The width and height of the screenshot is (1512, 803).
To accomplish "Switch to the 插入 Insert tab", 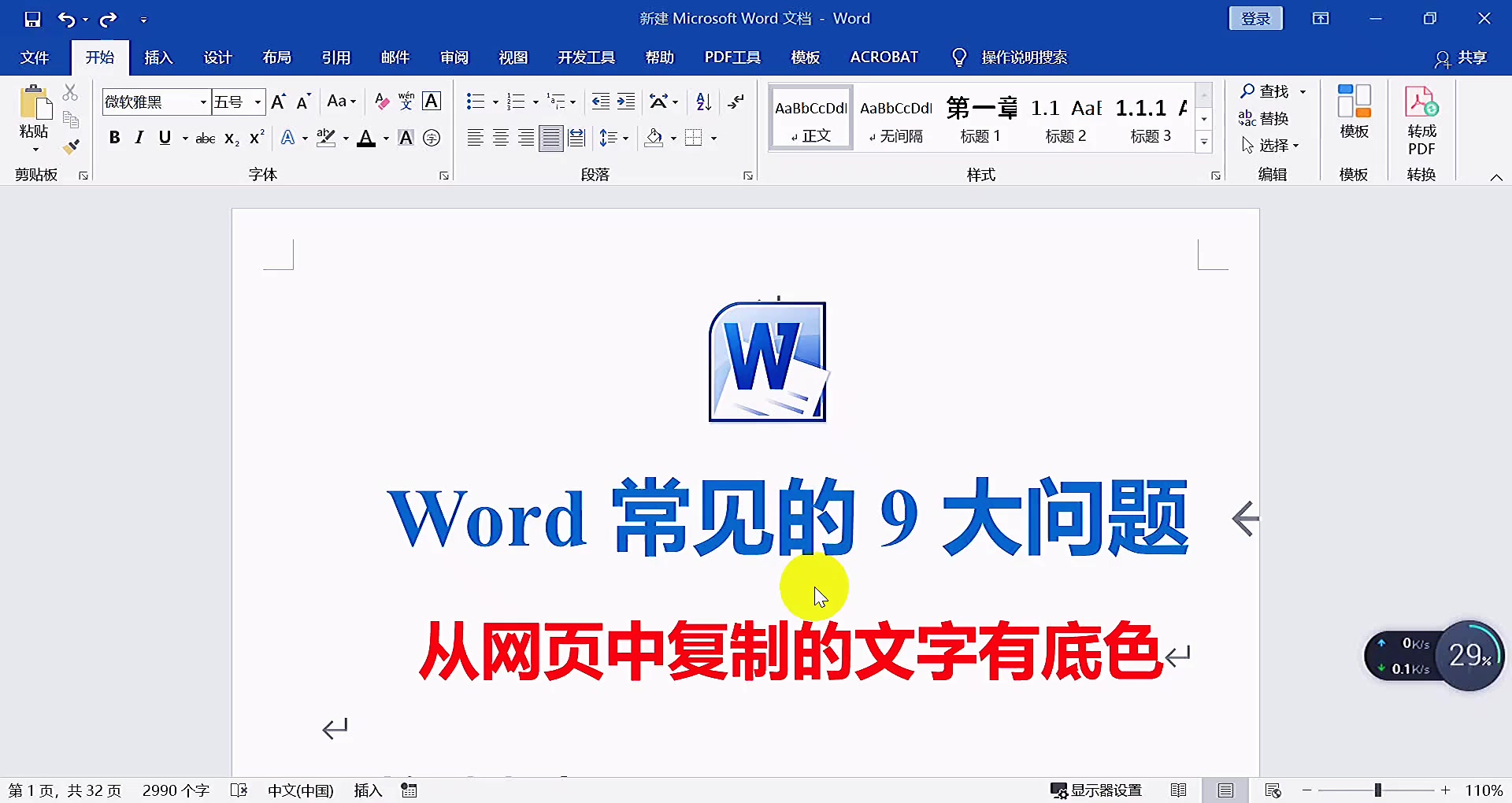I will click(x=158, y=57).
